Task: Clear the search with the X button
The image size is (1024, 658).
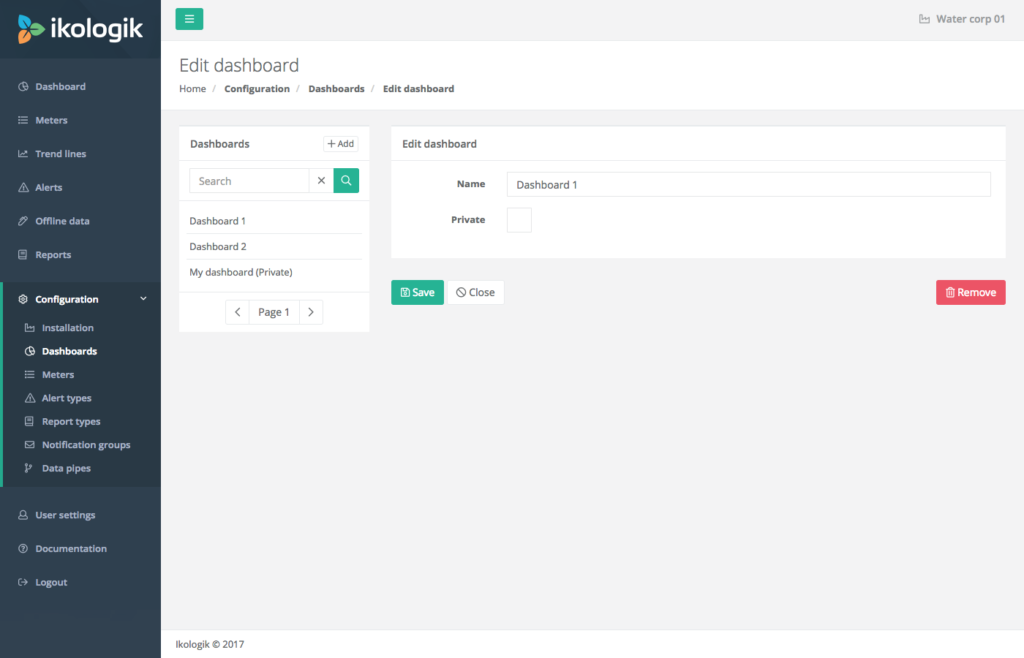Action: click(321, 181)
